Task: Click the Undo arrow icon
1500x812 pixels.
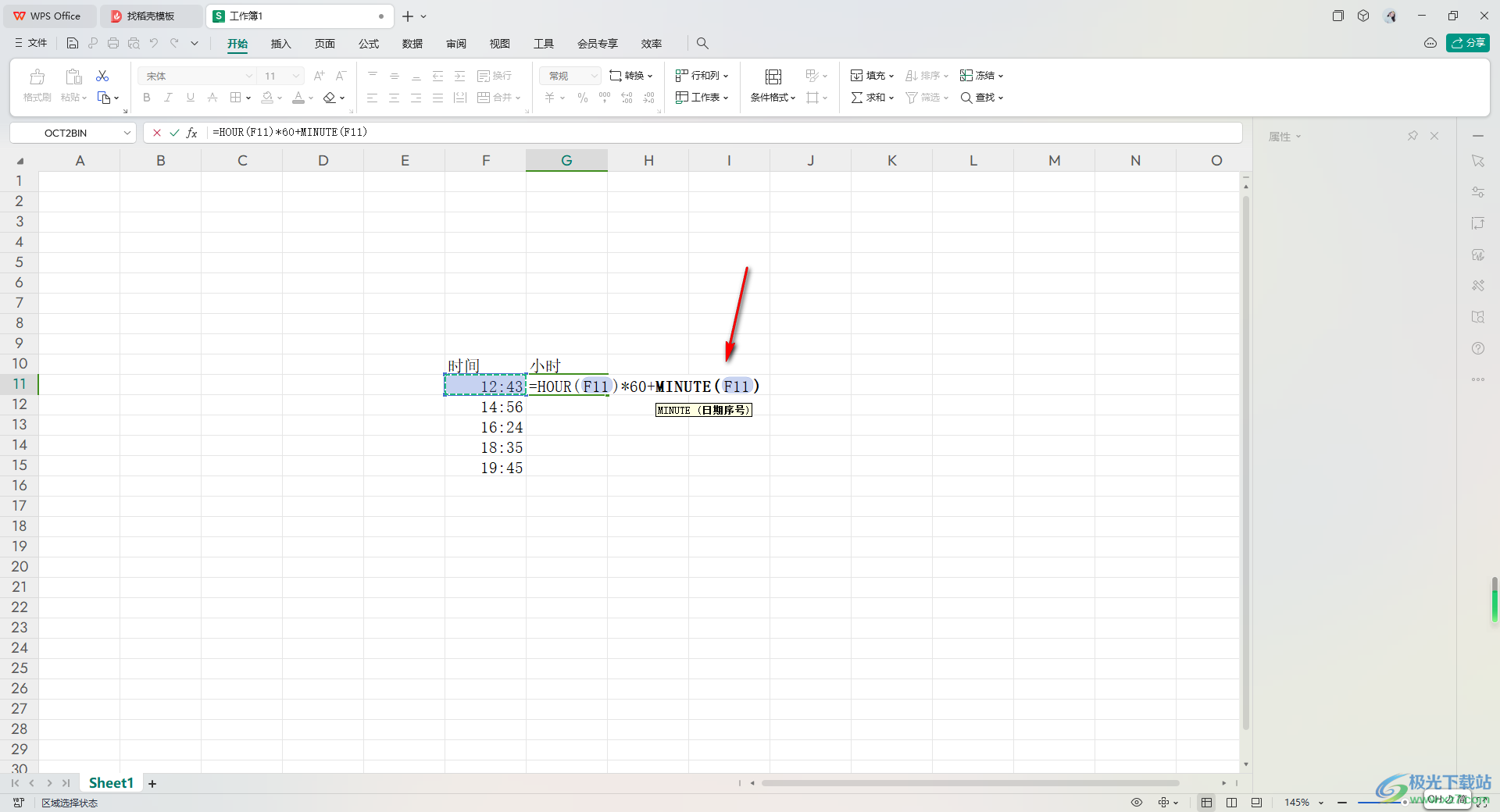Action: 154,43
